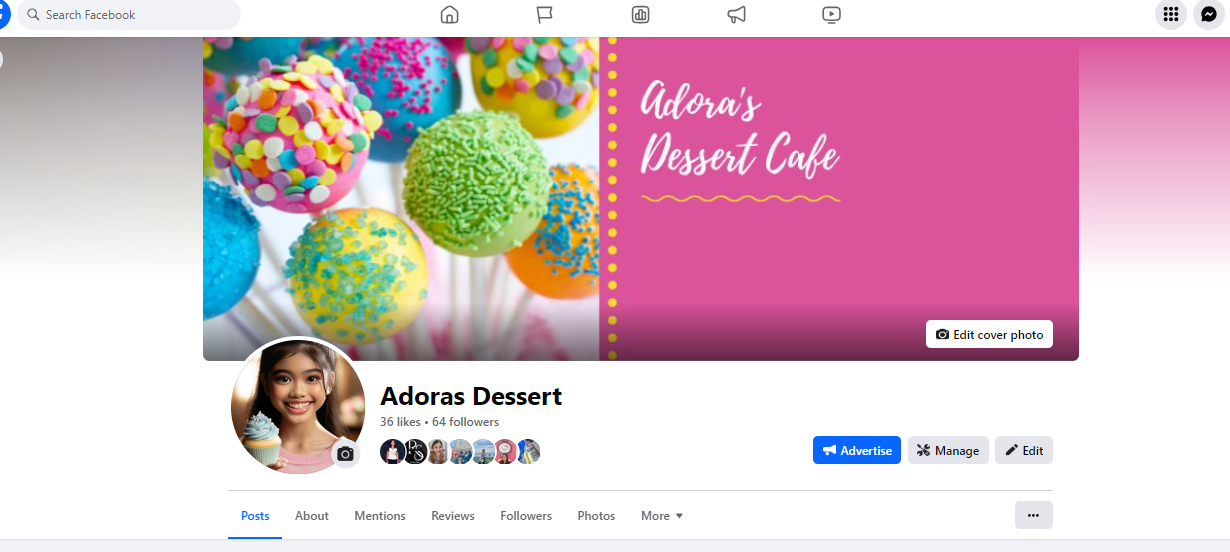Open the Photos tab
Screen dimensions: 1230x552
(596, 516)
